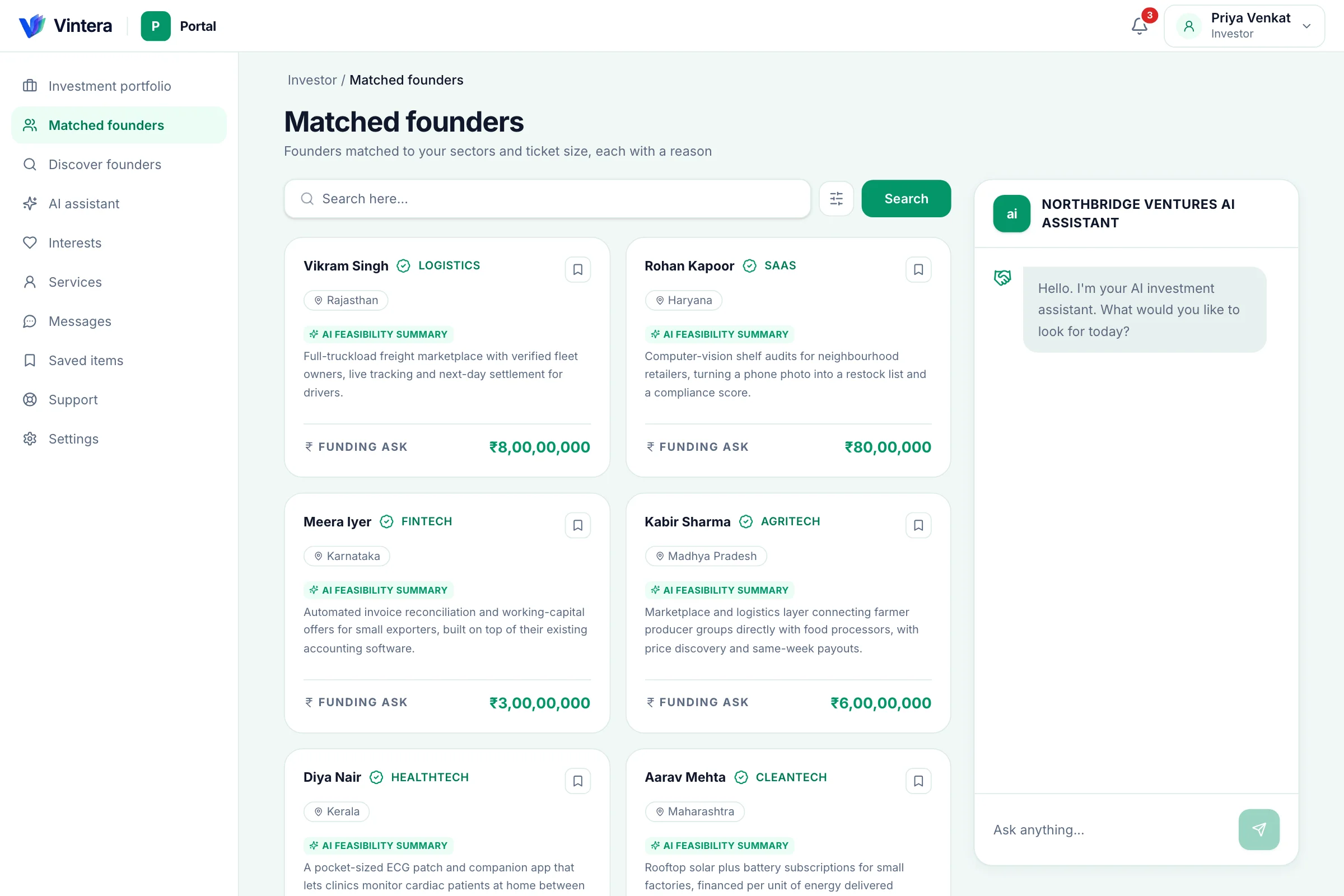Focus the Search here input field
1344x896 pixels.
click(547, 198)
